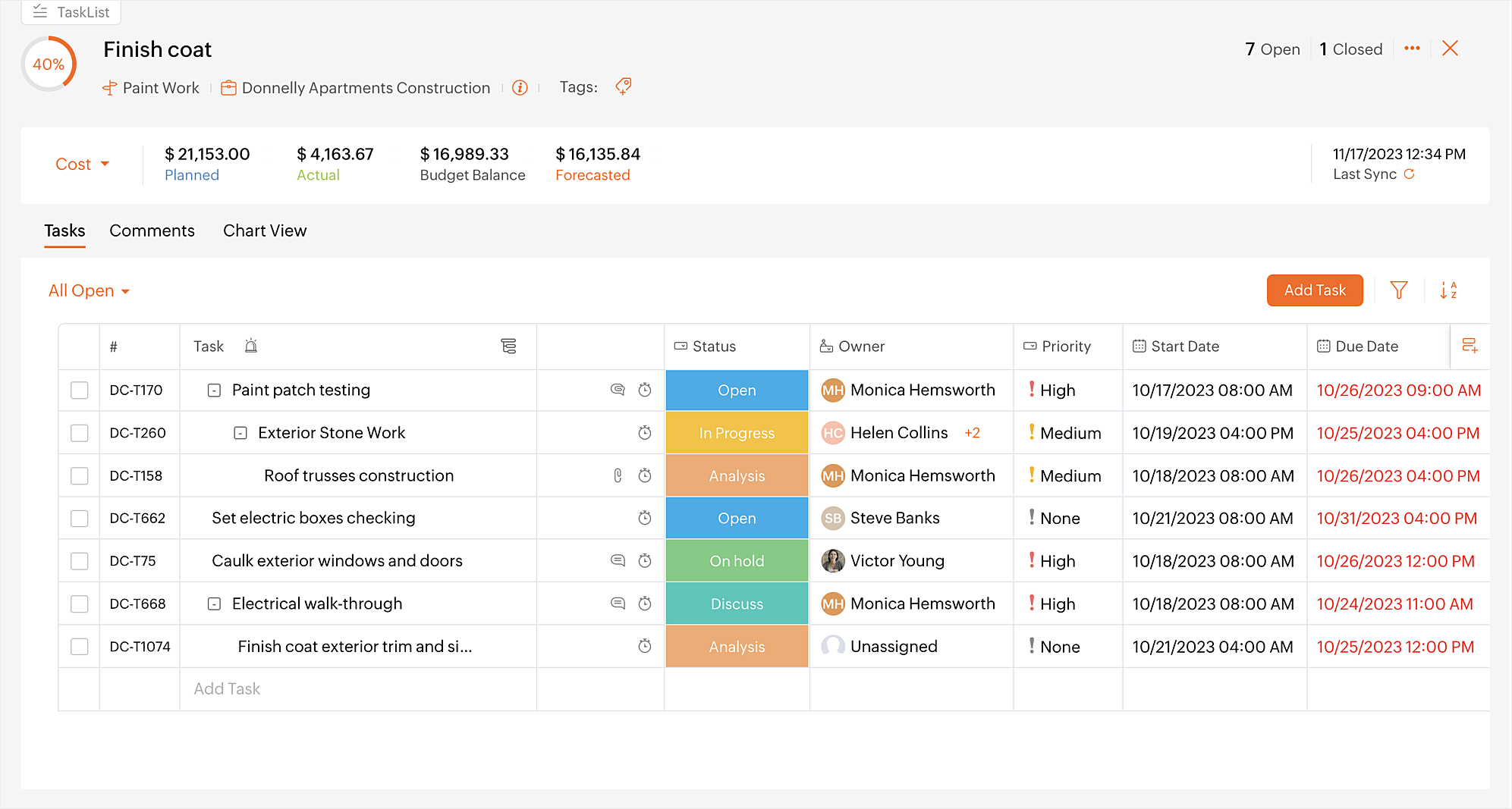Expand the Cost dropdown
Image resolution: width=1512 pixels, height=809 pixels.
pos(82,165)
